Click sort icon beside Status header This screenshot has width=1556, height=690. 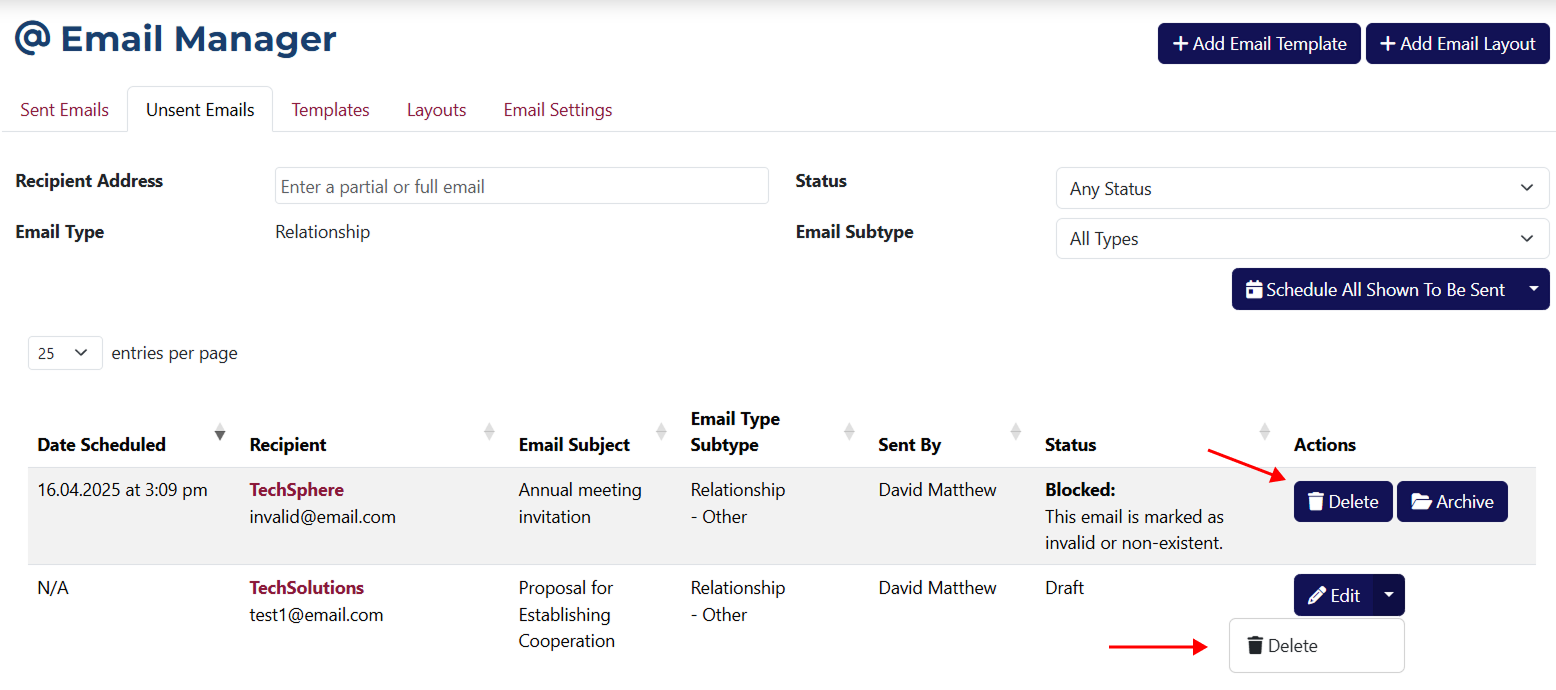coord(1264,432)
